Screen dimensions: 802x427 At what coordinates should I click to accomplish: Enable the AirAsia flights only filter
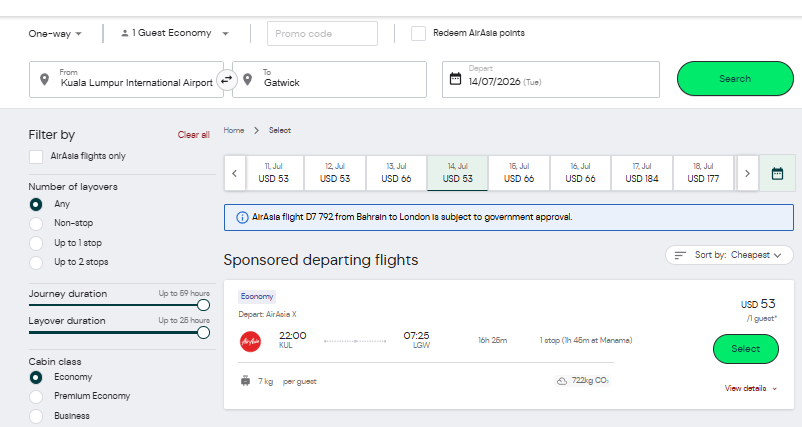(x=36, y=157)
